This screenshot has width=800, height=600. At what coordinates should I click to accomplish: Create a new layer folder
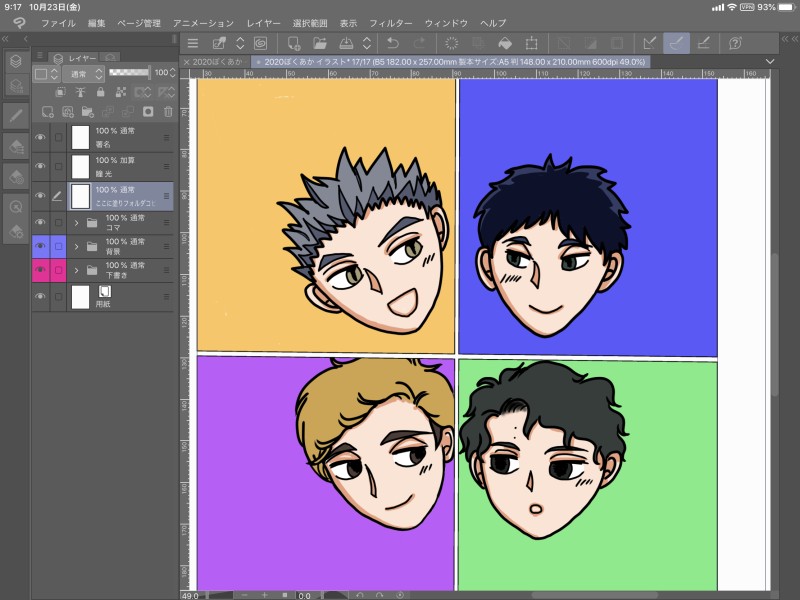88,112
